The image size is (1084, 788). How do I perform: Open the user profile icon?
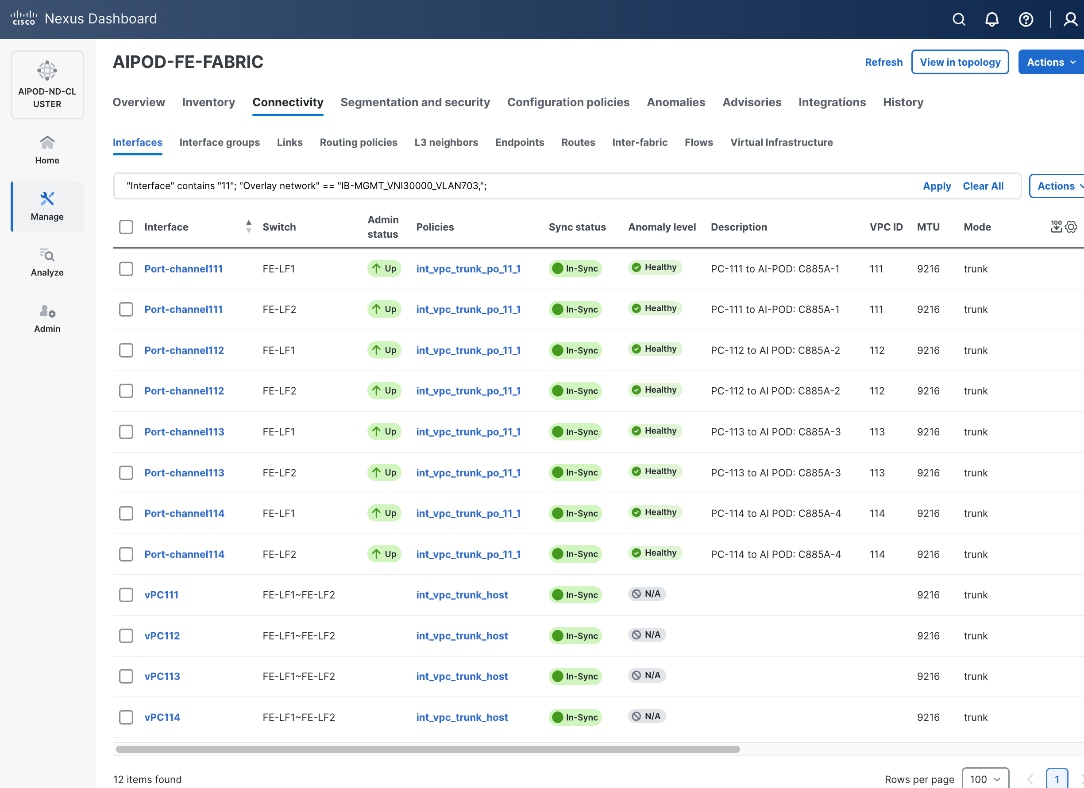pyautogui.click(x=1070, y=19)
